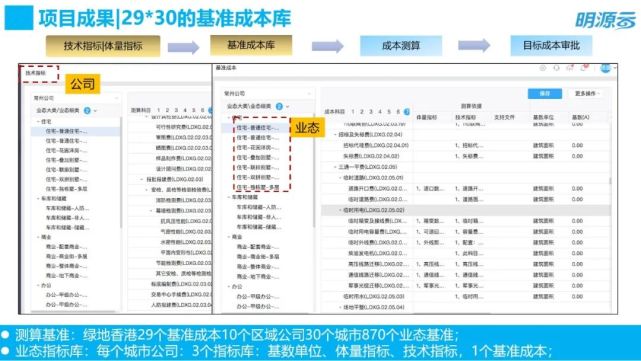The image size is (641, 361).
Task: Collapse the 临时道路 tree row
Action: (340, 178)
